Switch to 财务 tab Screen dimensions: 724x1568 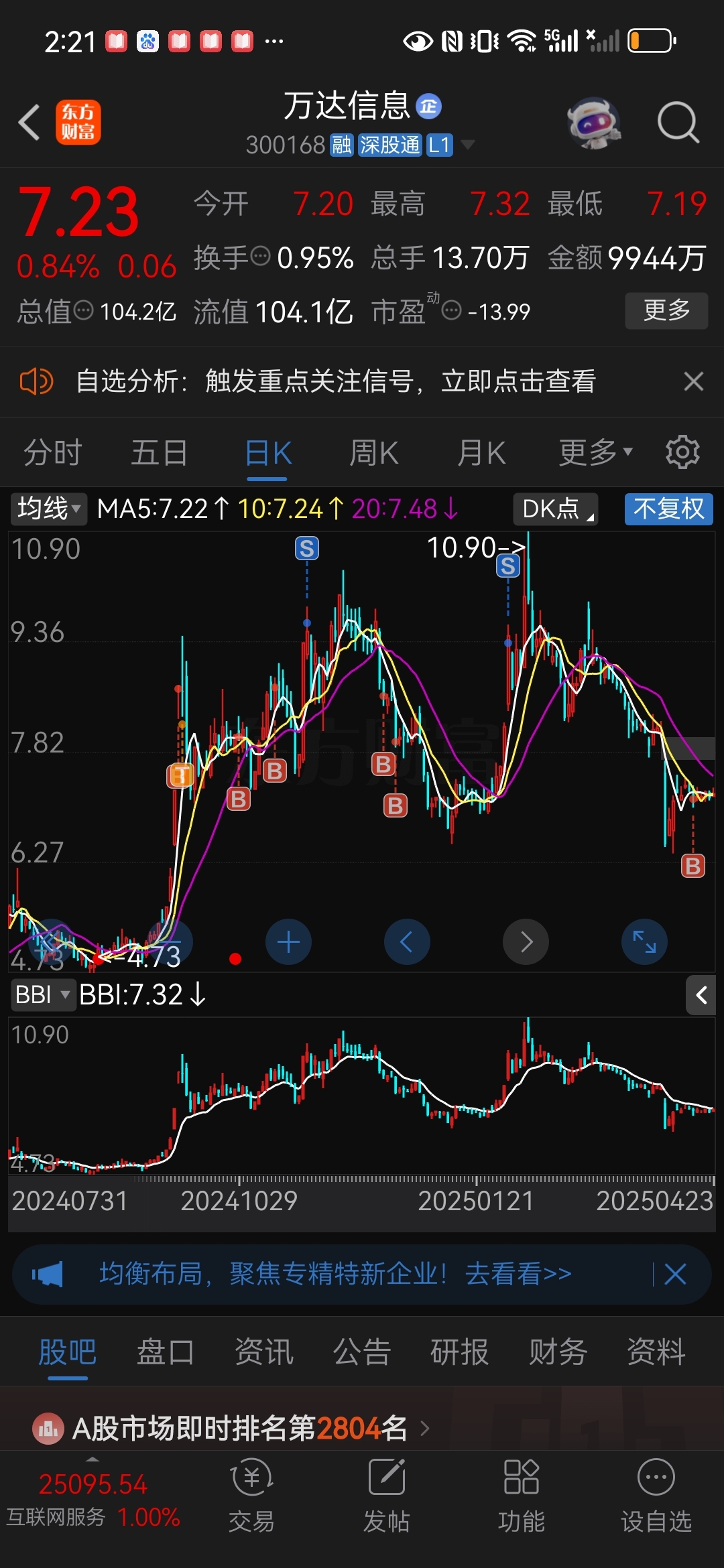(x=558, y=1352)
